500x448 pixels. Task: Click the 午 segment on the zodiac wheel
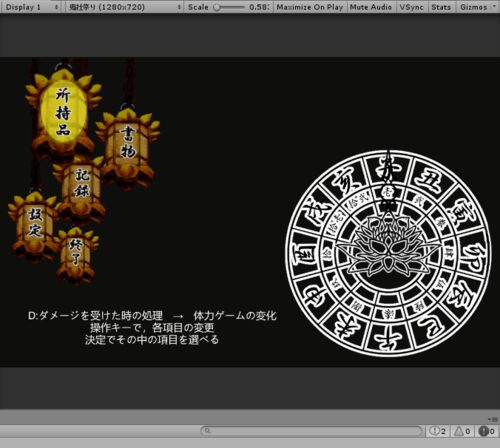388,337
